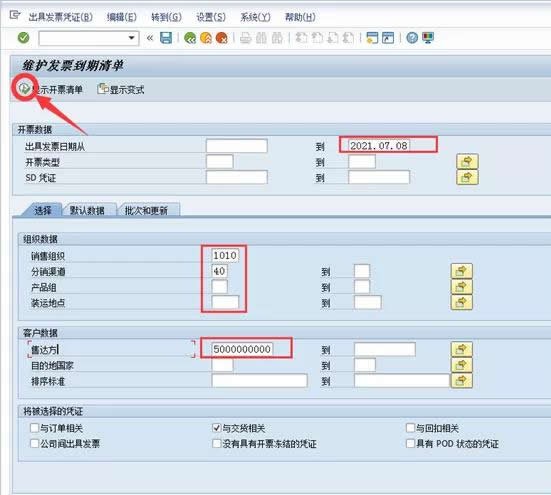Uncheck the 与交货相关 checkbox

tap(216, 428)
